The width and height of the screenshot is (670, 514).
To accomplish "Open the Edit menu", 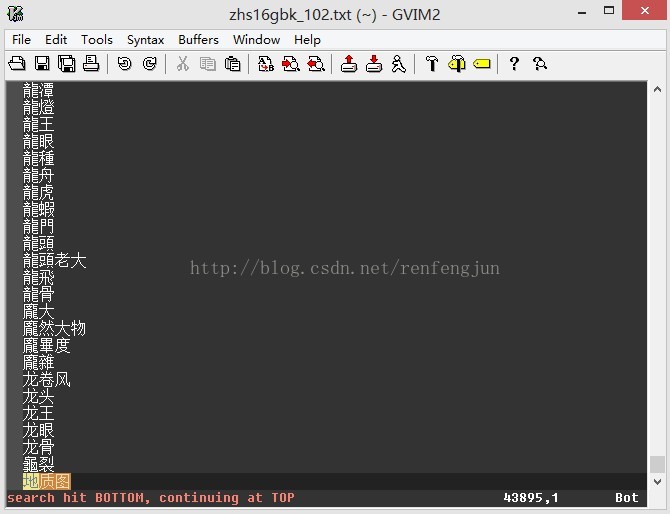I will click(x=56, y=40).
